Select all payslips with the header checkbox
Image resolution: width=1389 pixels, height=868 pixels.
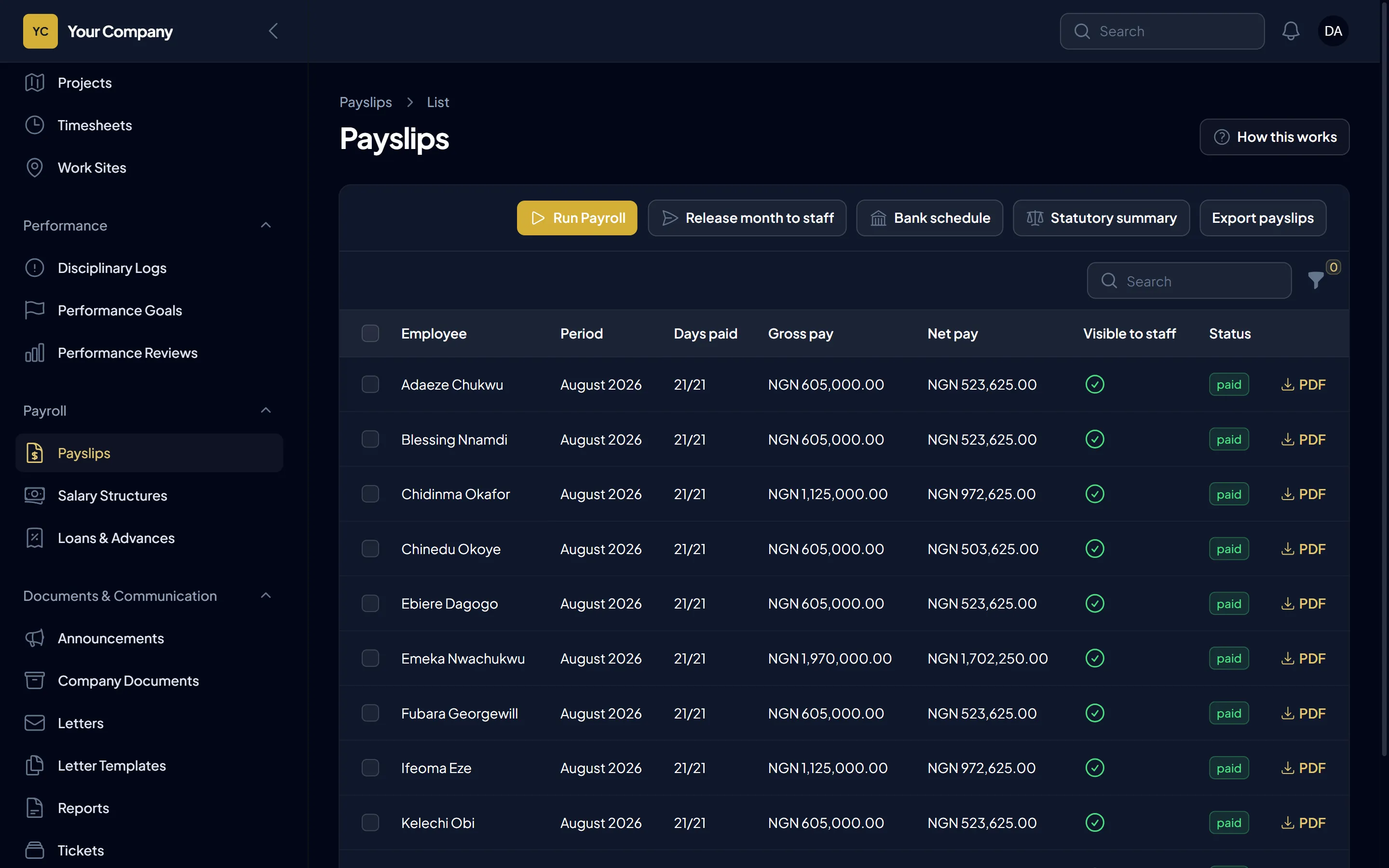pos(370,334)
